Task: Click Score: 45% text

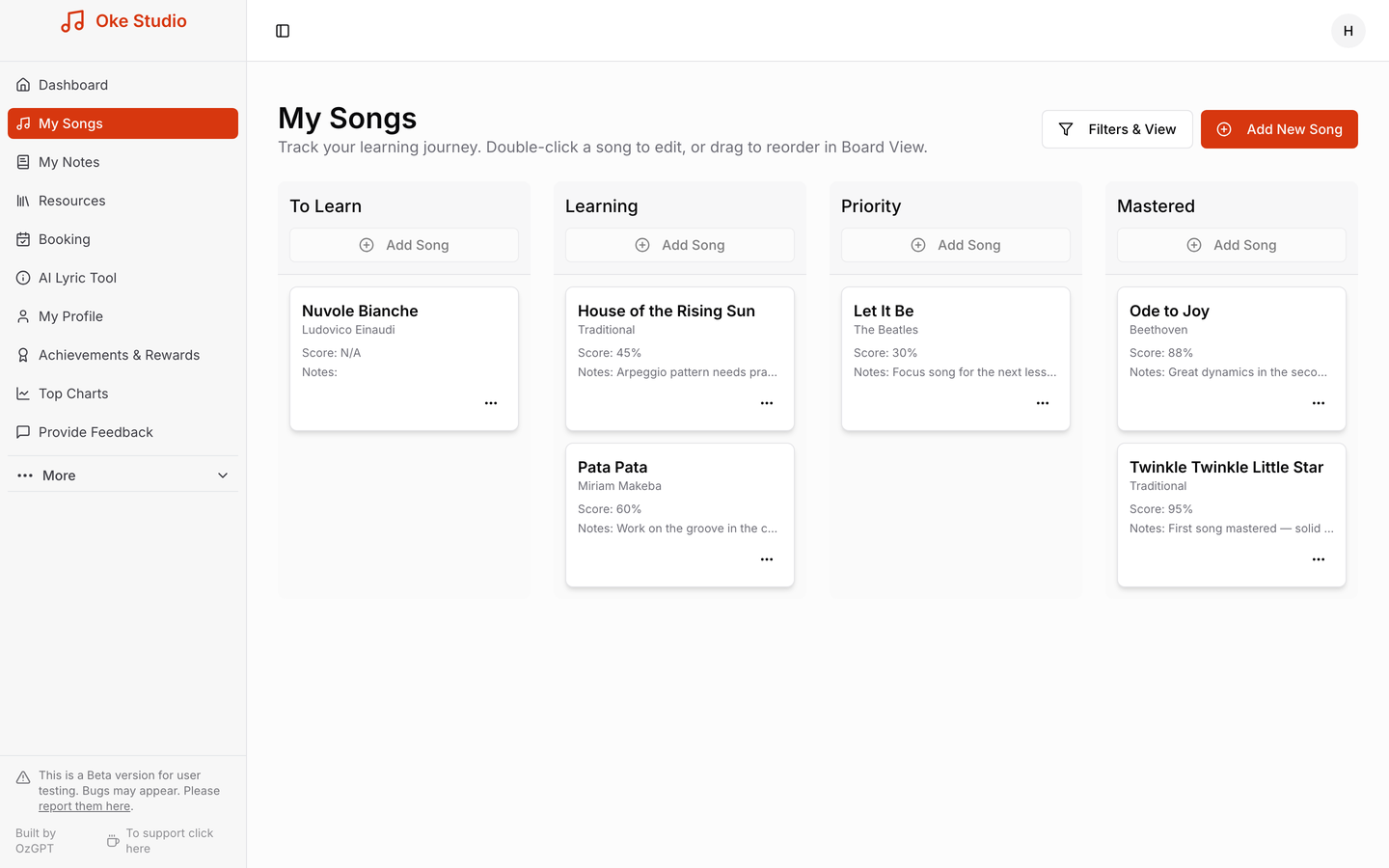Action: pyautogui.click(x=610, y=353)
